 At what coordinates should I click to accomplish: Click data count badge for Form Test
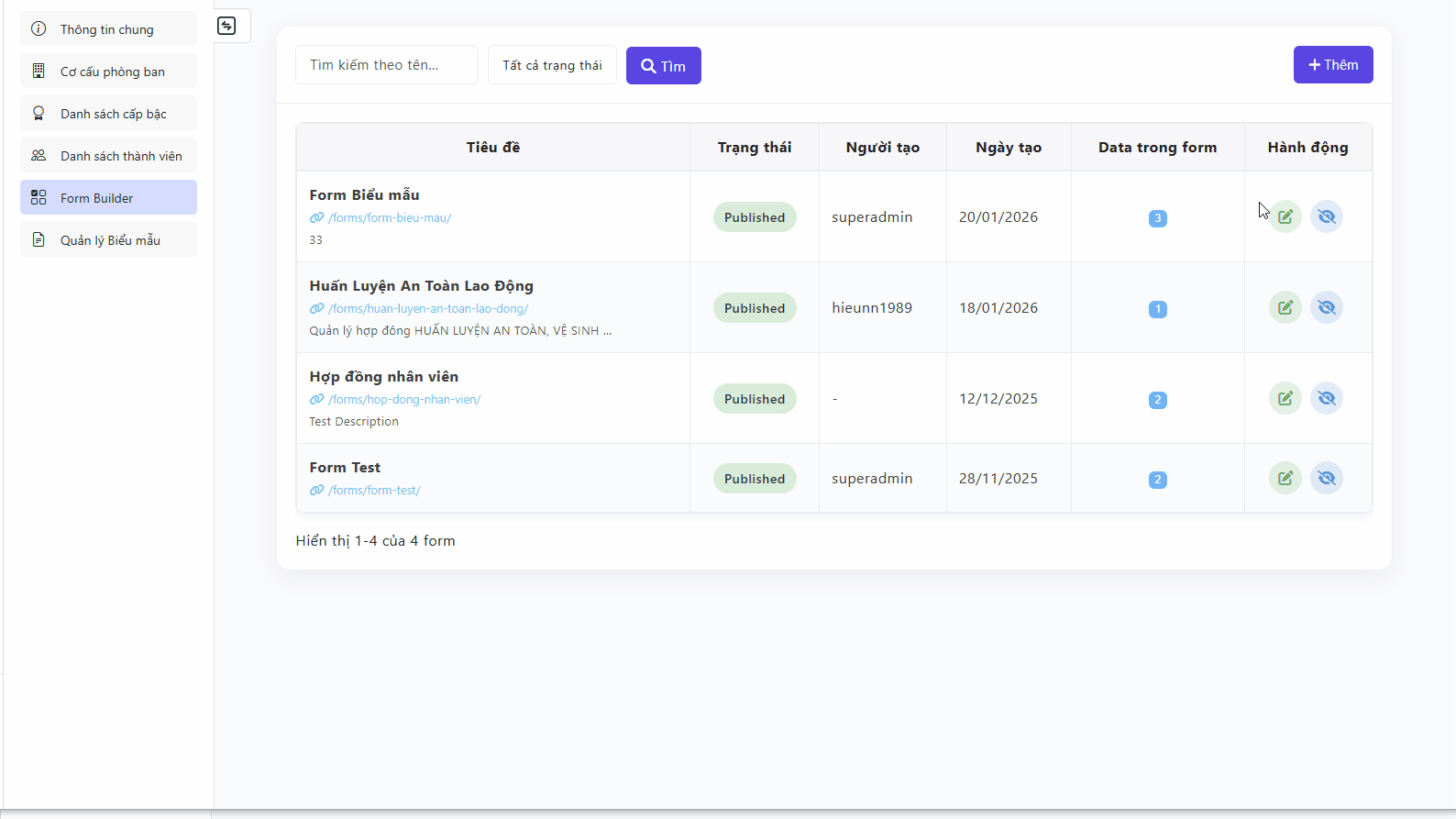[1157, 480]
